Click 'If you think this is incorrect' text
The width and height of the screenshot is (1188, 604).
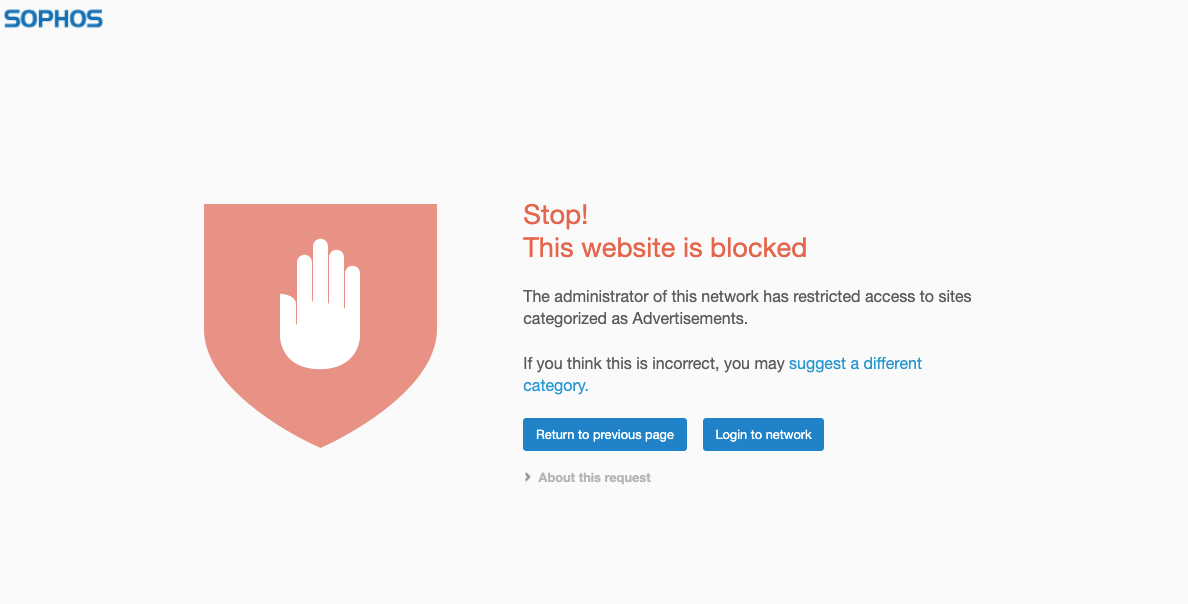619,364
